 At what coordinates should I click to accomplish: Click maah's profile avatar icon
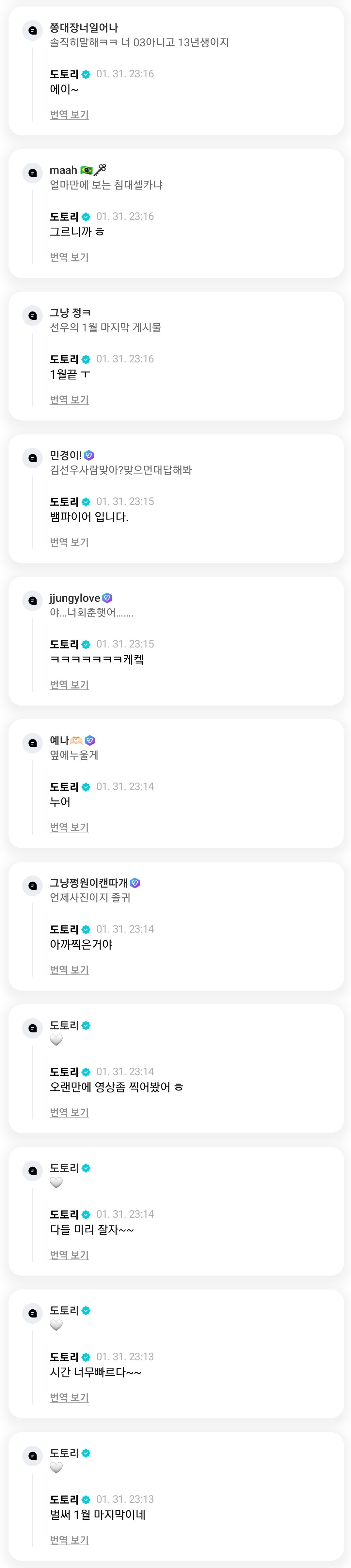pos(32,173)
